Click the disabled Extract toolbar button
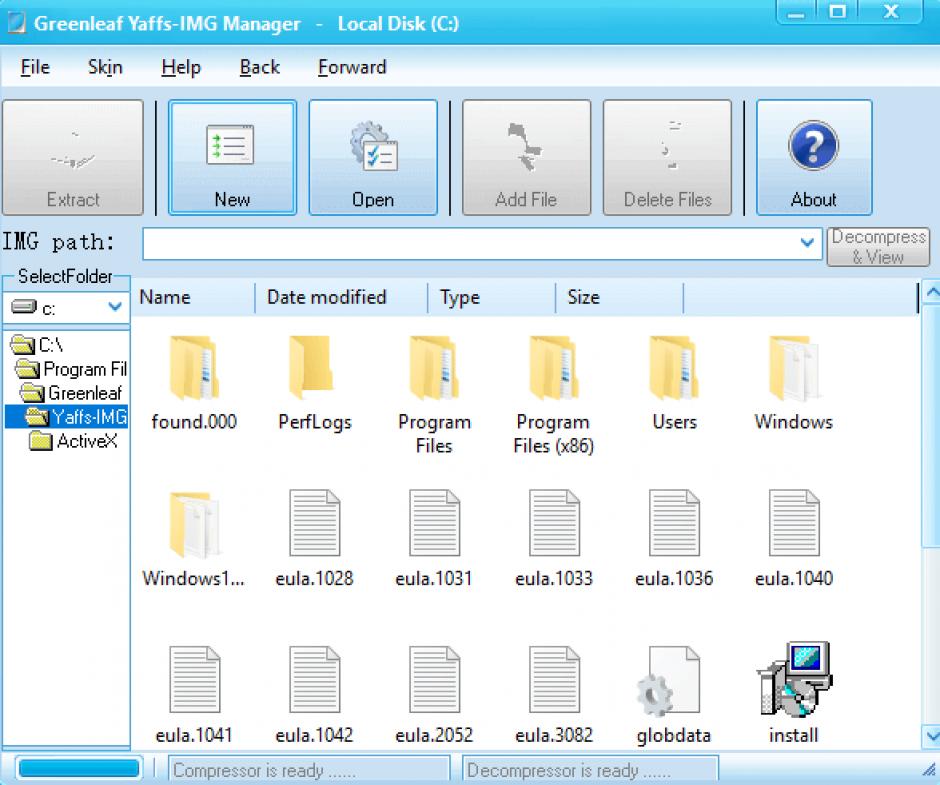The height and width of the screenshot is (785, 940). (x=73, y=158)
